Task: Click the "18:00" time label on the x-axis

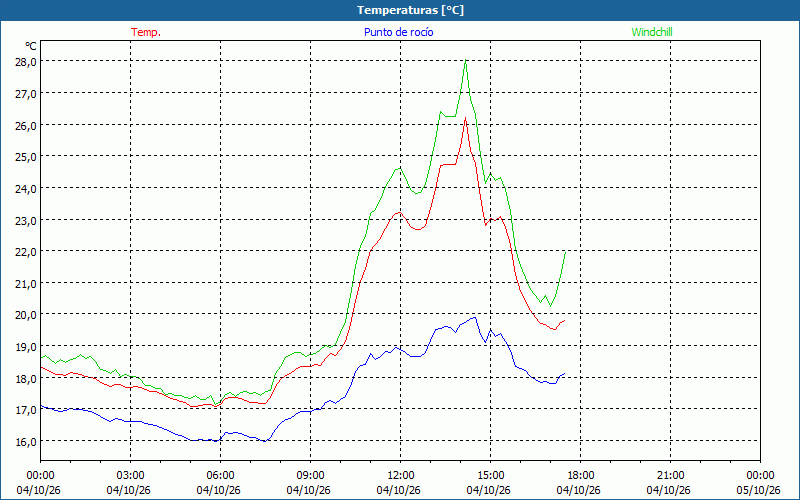Action: pyautogui.click(x=581, y=476)
